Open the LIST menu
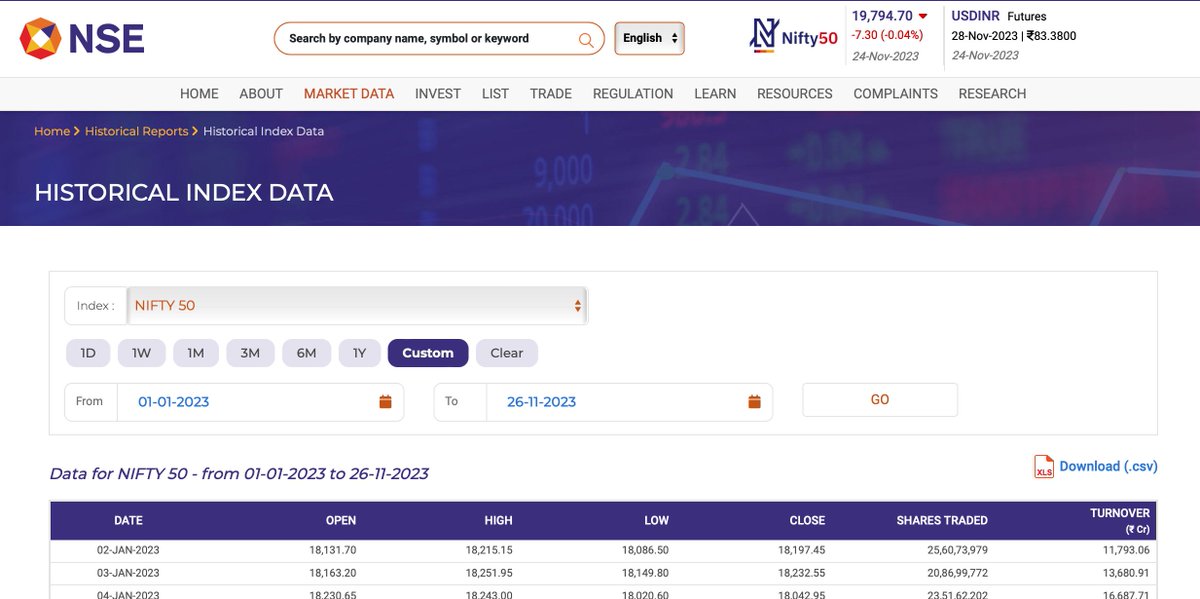 pos(495,94)
